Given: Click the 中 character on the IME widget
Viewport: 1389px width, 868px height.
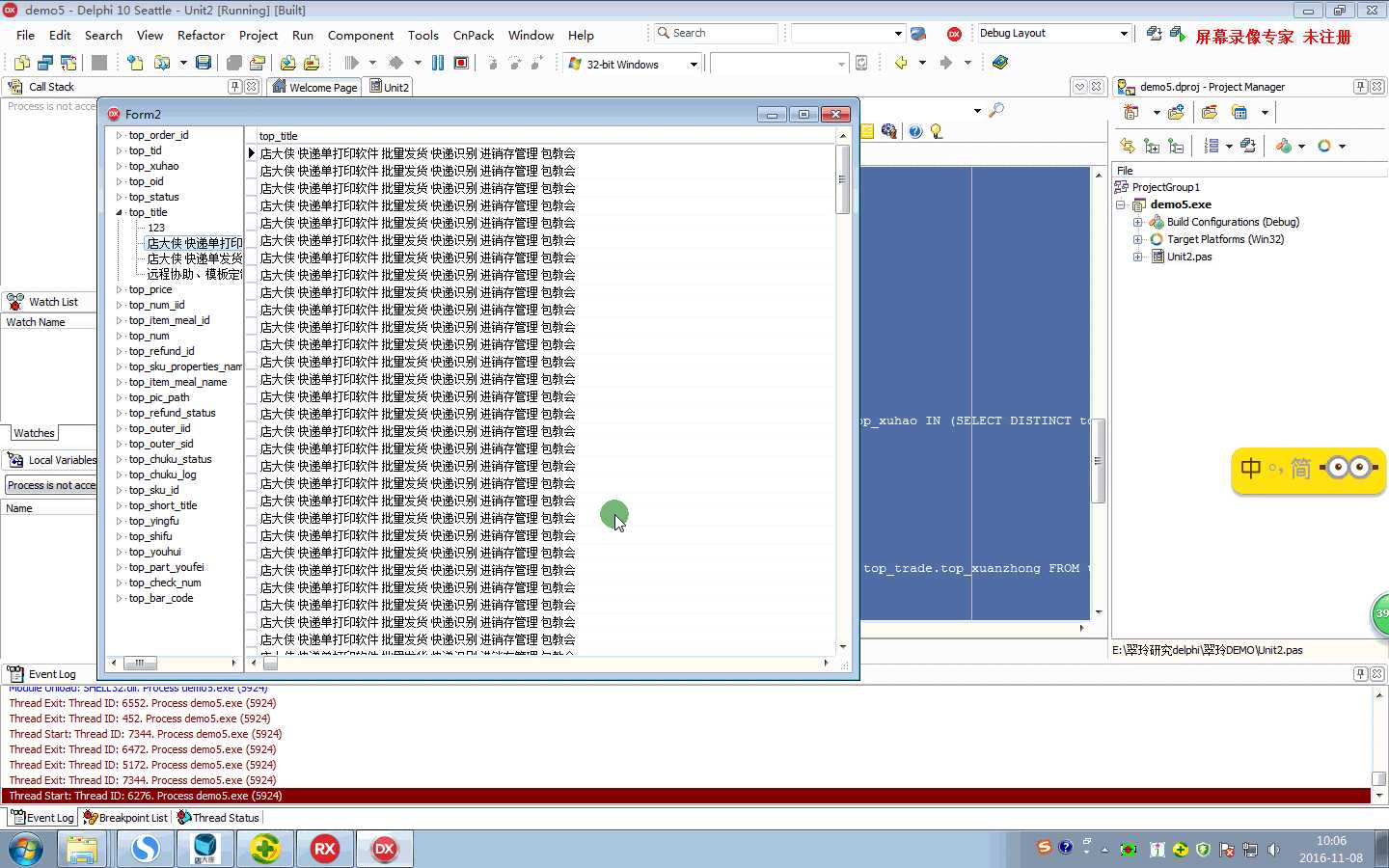Looking at the screenshot, I should [1251, 469].
